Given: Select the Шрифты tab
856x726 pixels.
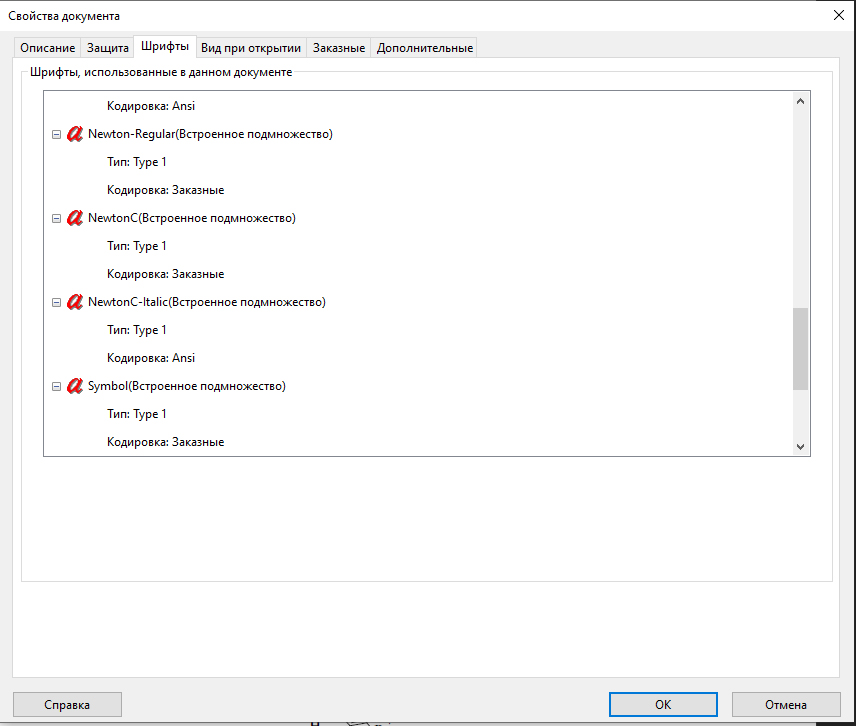Looking at the screenshot, I should coord(165,46).
